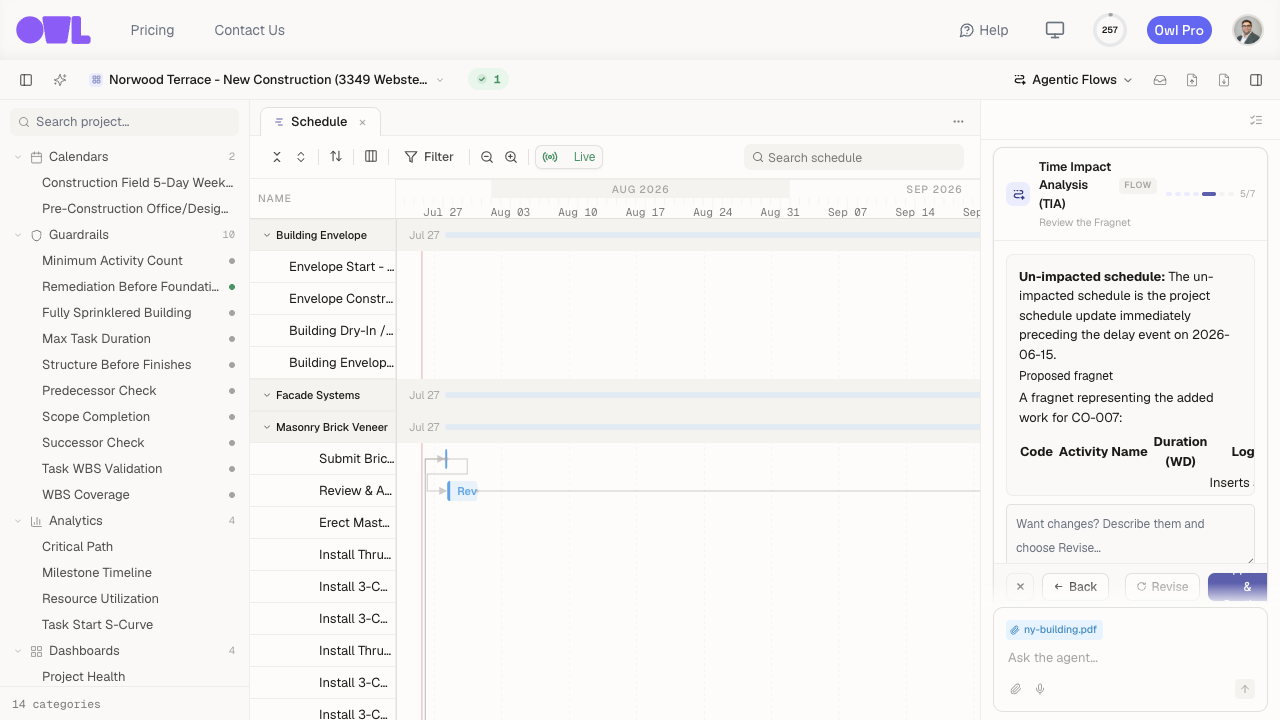Click the flow step progress indicator 5/7

[x=1210, y=194]
